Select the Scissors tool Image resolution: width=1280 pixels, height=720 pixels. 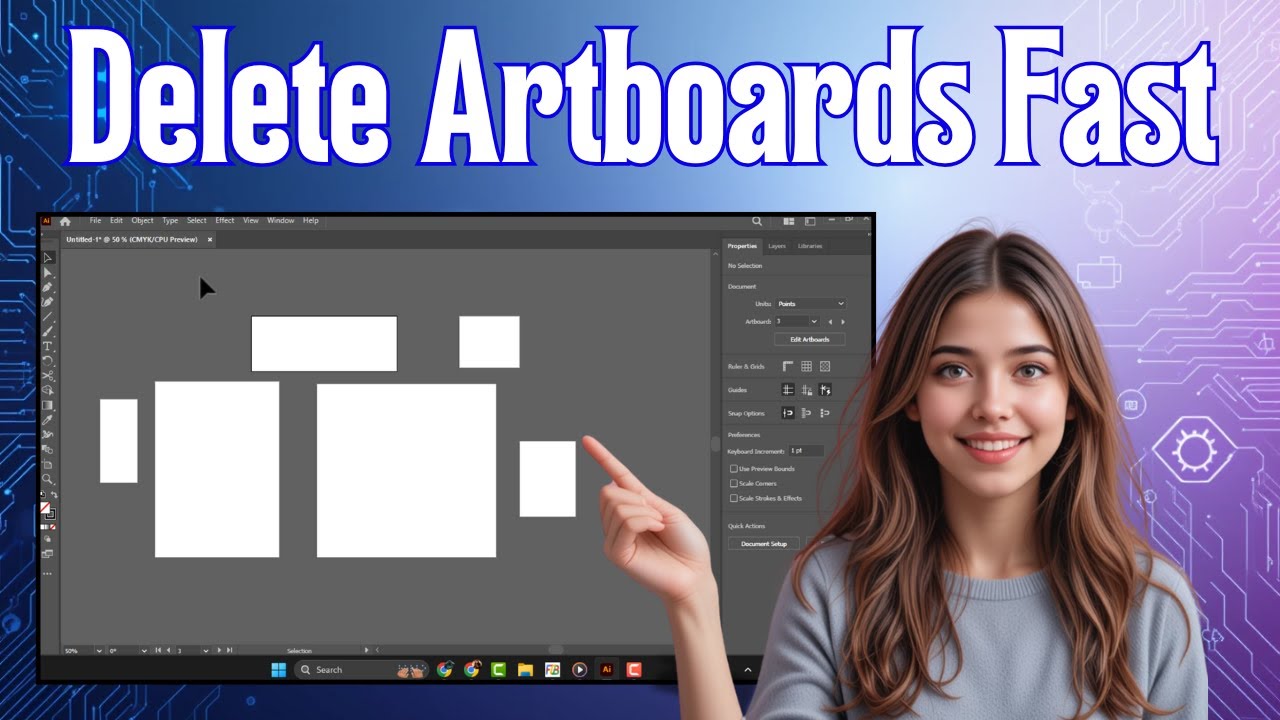pos(47,376)
